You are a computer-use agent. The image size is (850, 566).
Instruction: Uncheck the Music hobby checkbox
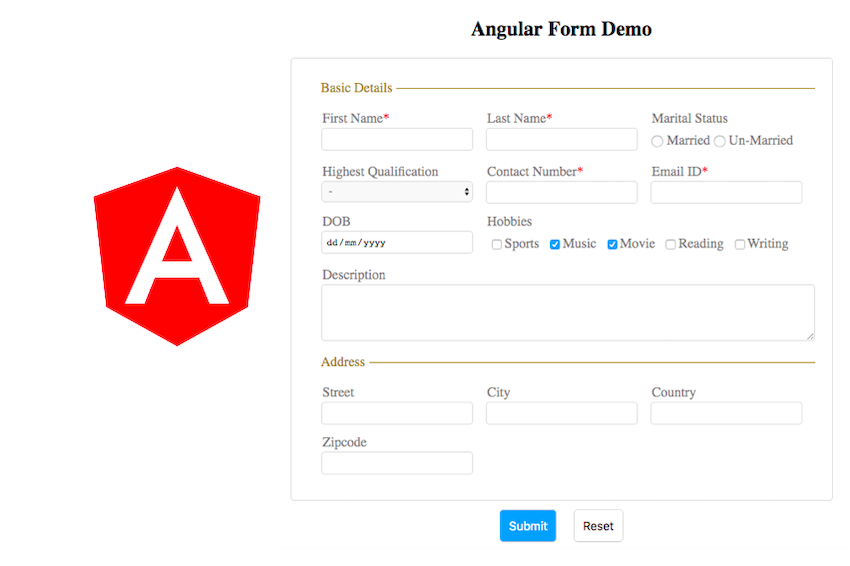(555, 245)
